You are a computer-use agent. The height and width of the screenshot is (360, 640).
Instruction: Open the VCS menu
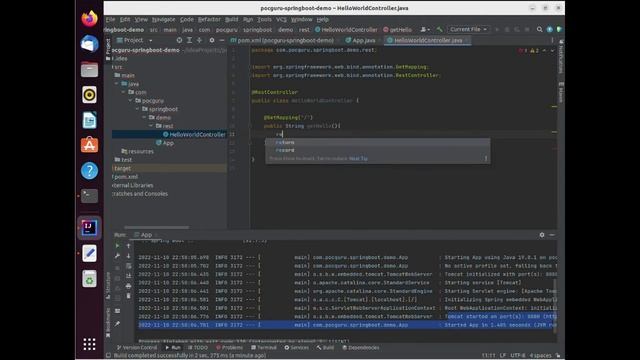click(x=281, y=19)
